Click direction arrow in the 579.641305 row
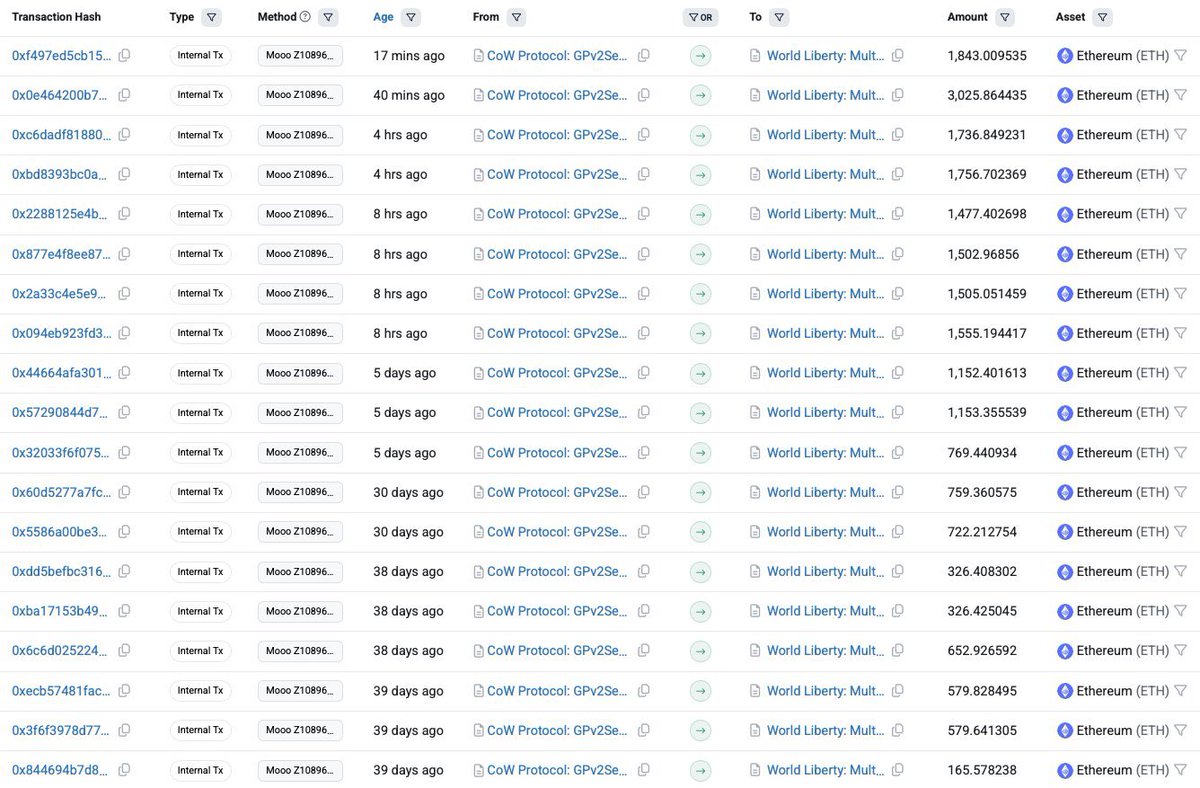Screen dimensions: 1200x788 click(x=701, y=730)
